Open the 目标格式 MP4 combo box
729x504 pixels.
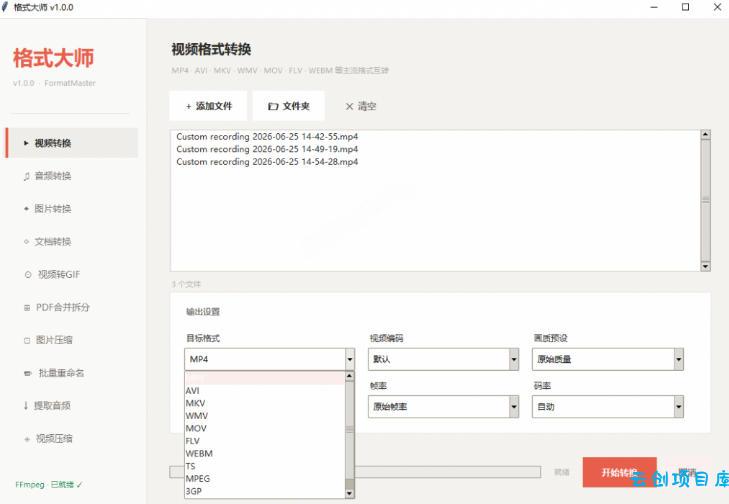point(270,359)
